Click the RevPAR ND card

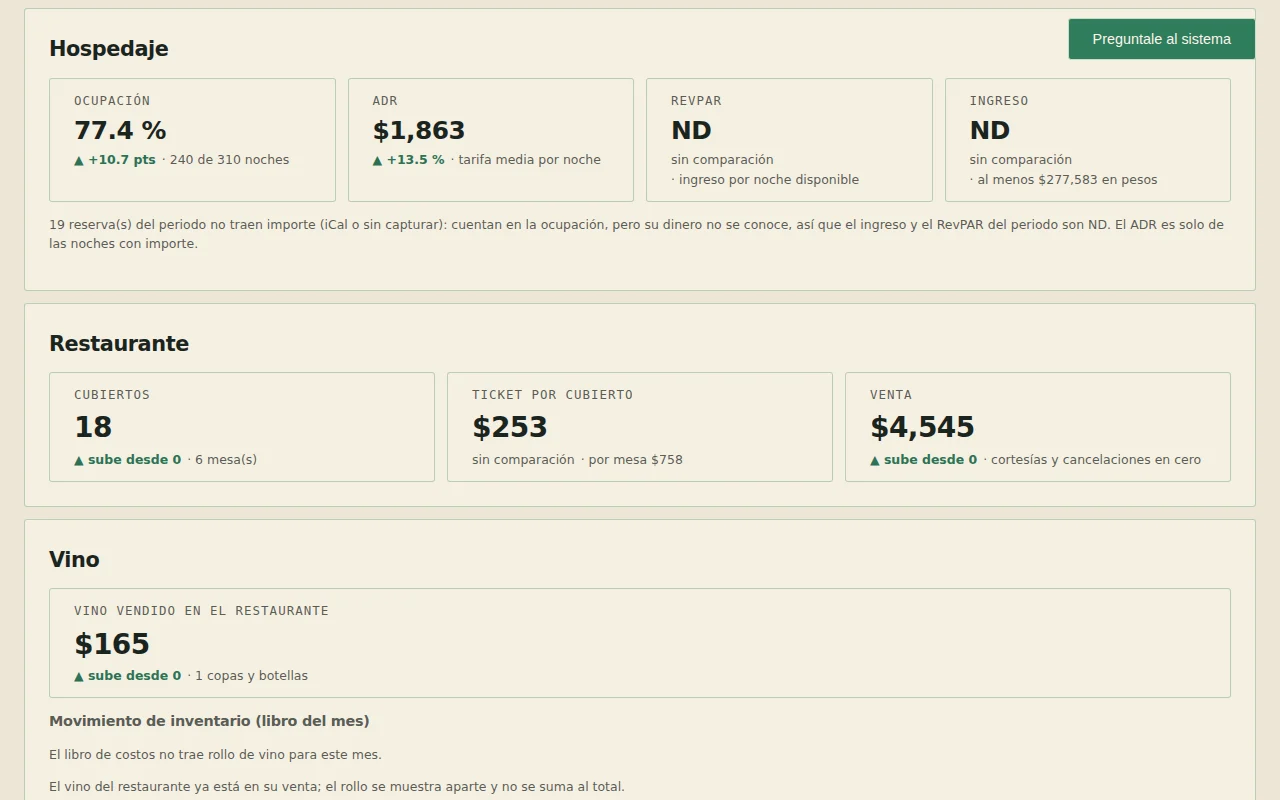pos(789,140)
